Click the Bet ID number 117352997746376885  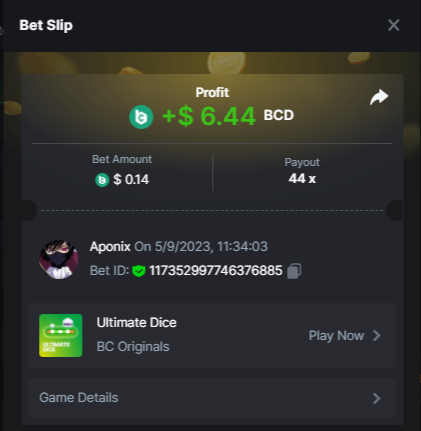click(x=216, y=271)
